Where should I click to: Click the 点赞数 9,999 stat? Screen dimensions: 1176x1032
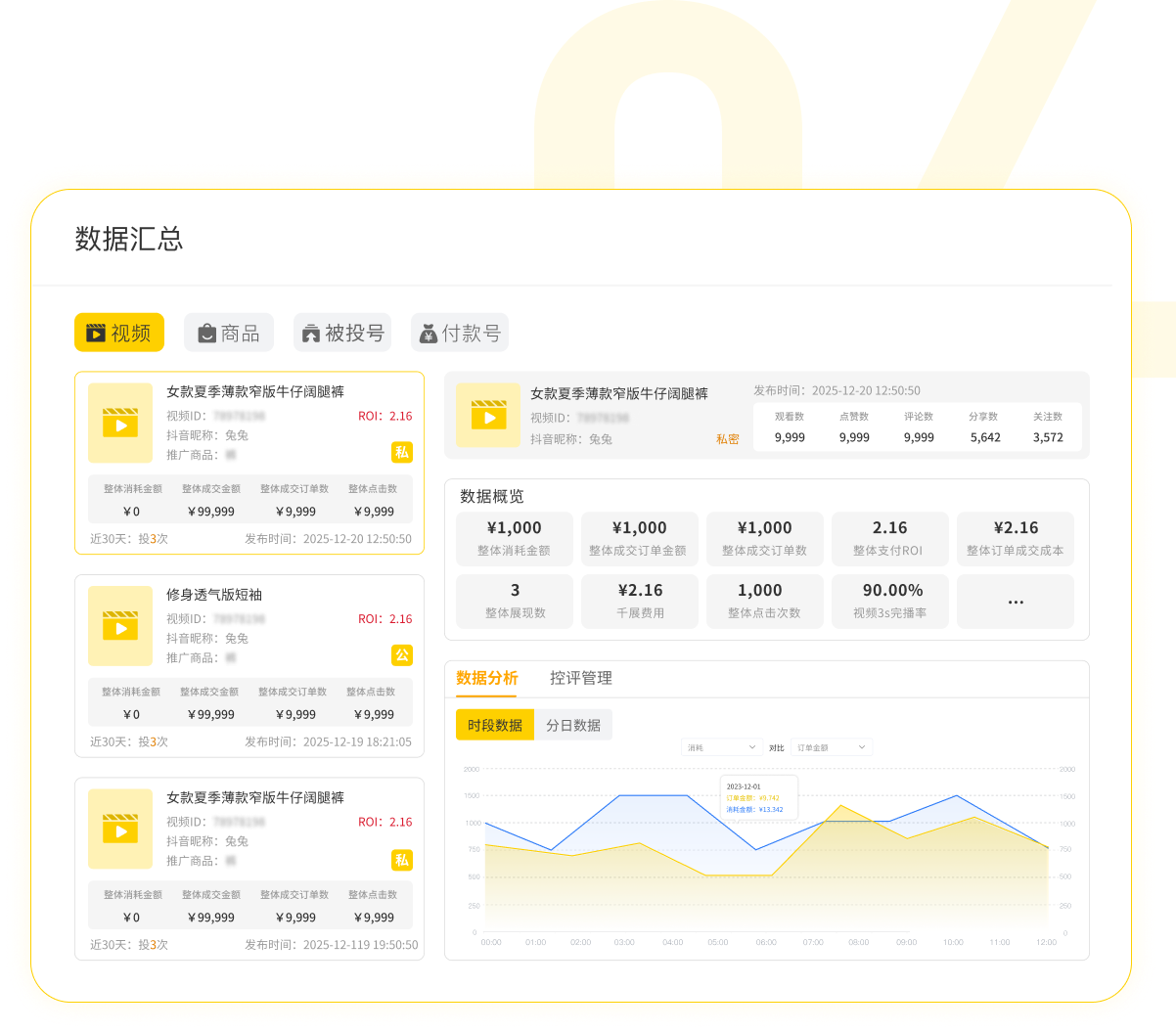(x=854, y=427)
